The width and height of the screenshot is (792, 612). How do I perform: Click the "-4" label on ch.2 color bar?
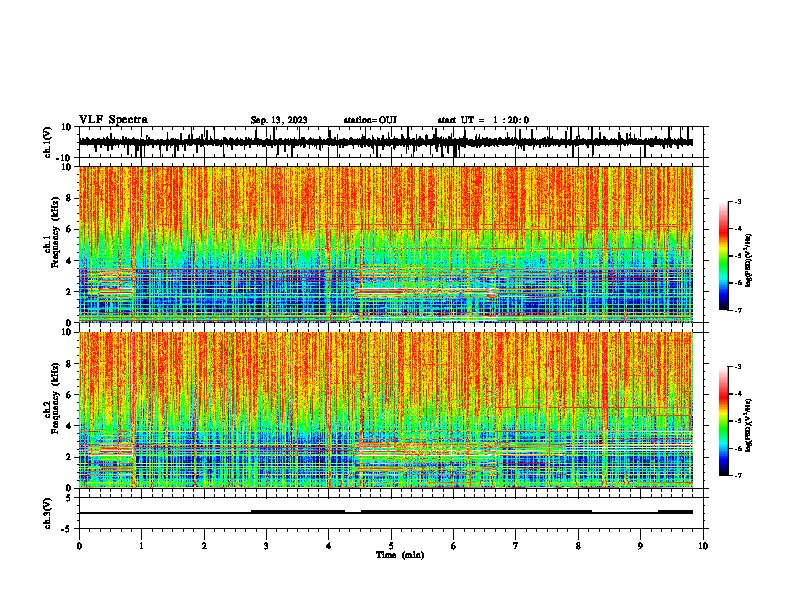coord(737,394)
